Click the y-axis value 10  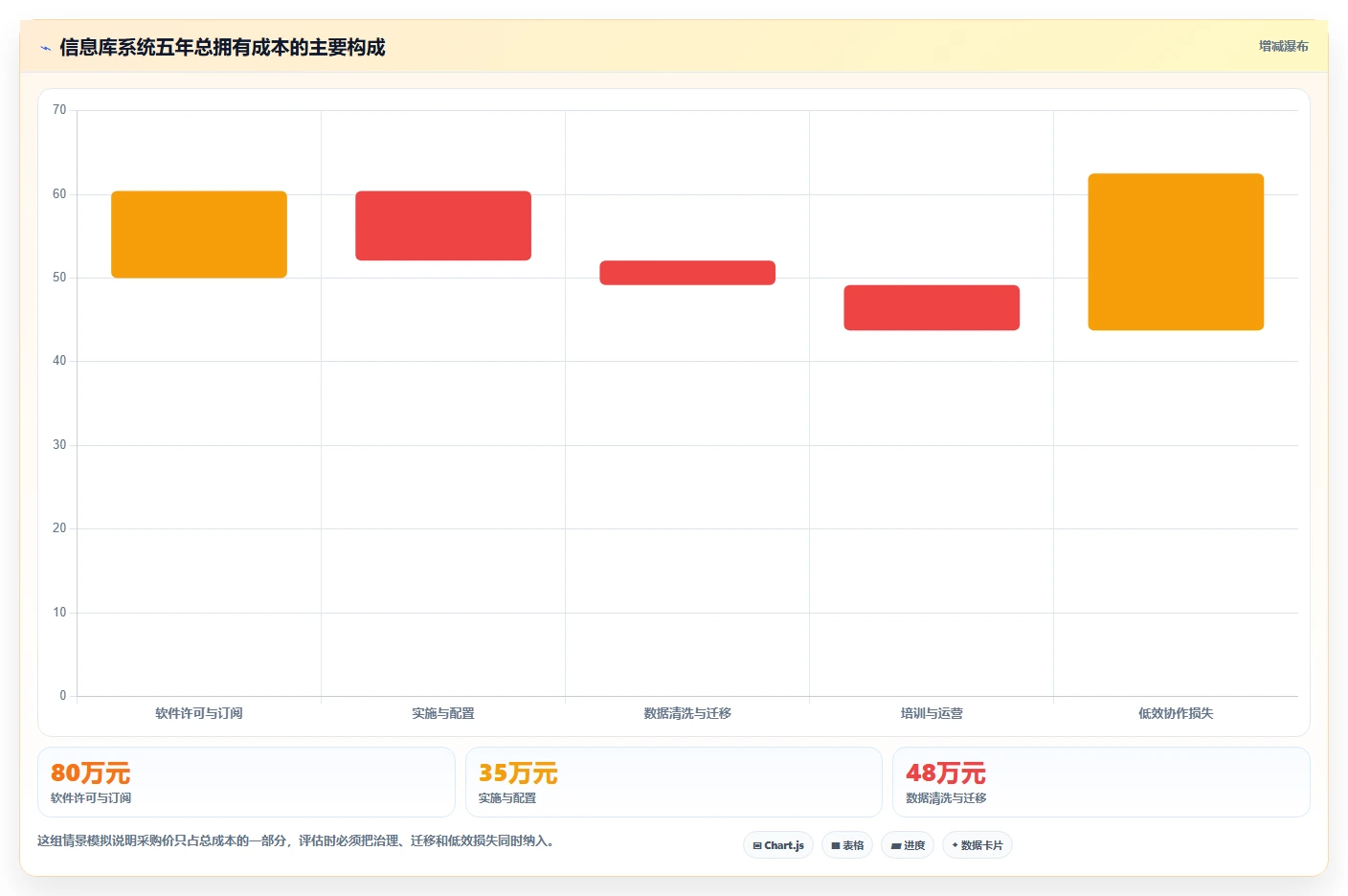[x=59, y=613]
